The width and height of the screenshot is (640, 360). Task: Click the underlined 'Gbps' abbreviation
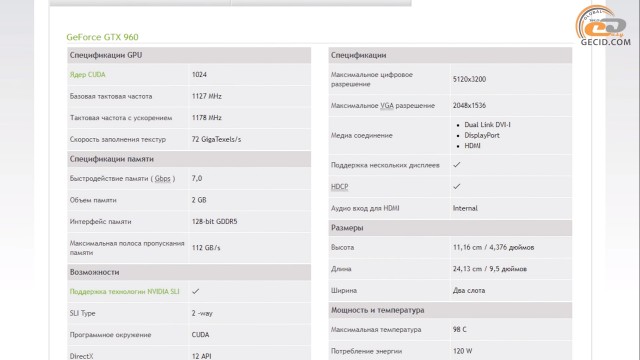point(162,178)
